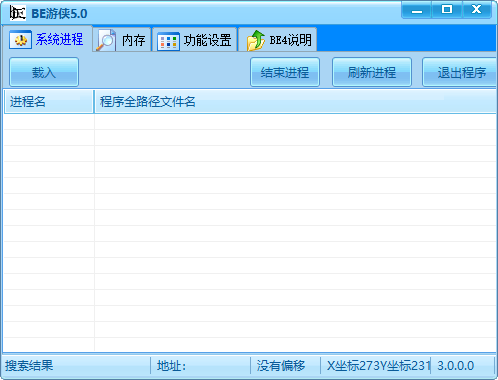Screen dimensions: 498x380
Task: Click the 功能设置 colored grid icon
Action: 168,41
